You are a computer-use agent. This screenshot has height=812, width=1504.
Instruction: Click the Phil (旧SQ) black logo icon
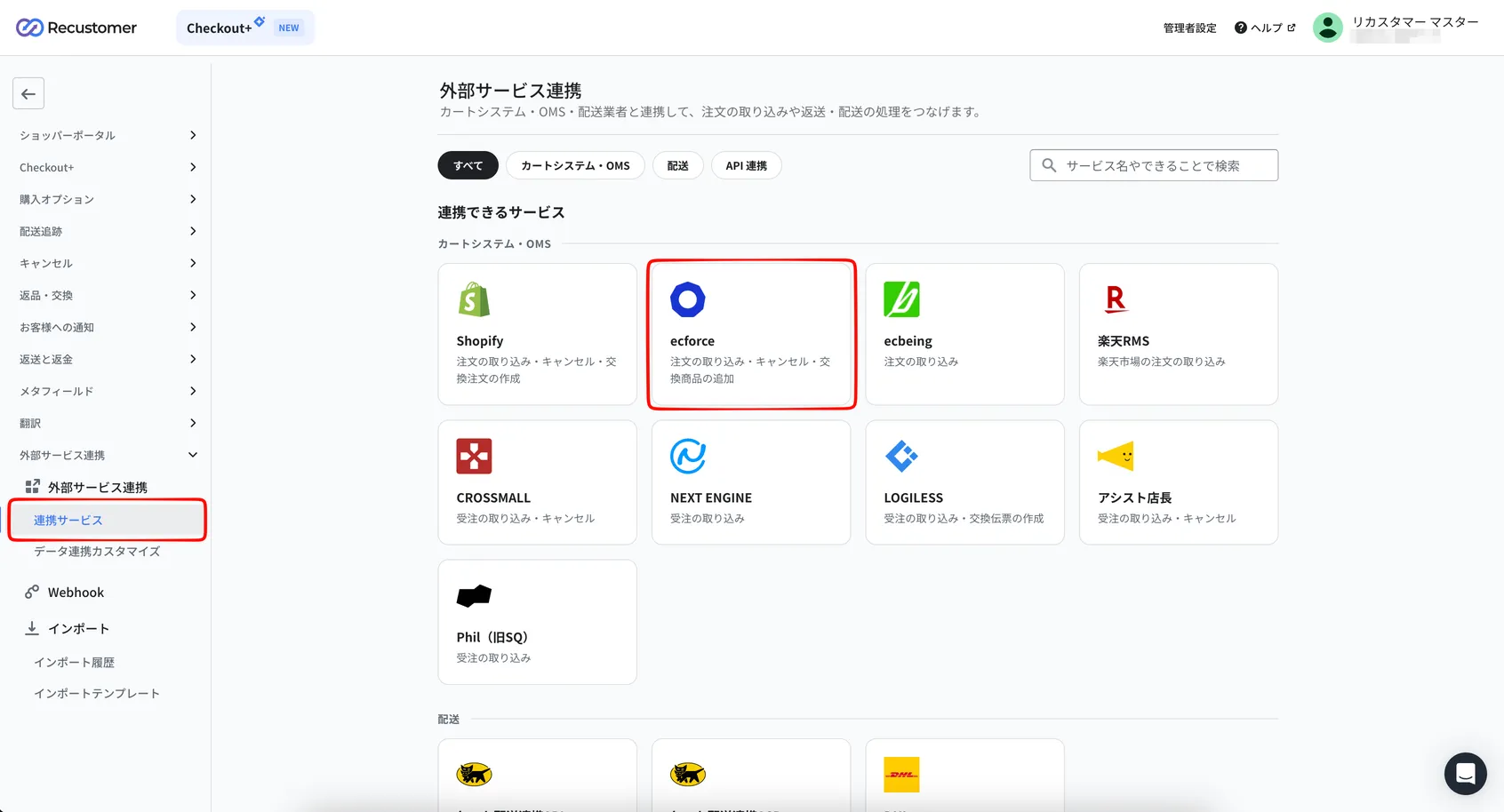pyautogui.click(x=474, y=596)
